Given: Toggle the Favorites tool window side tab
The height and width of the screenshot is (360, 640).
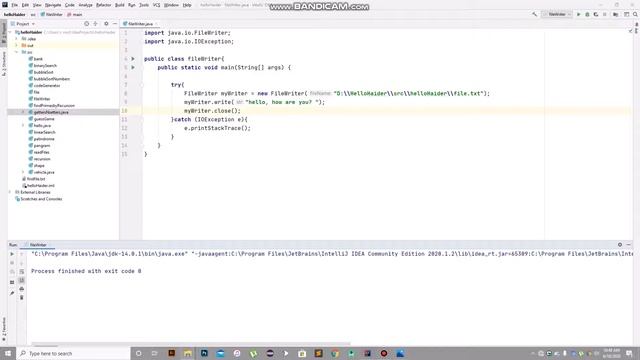Looking at the screenshot, I should click(4, 329).
